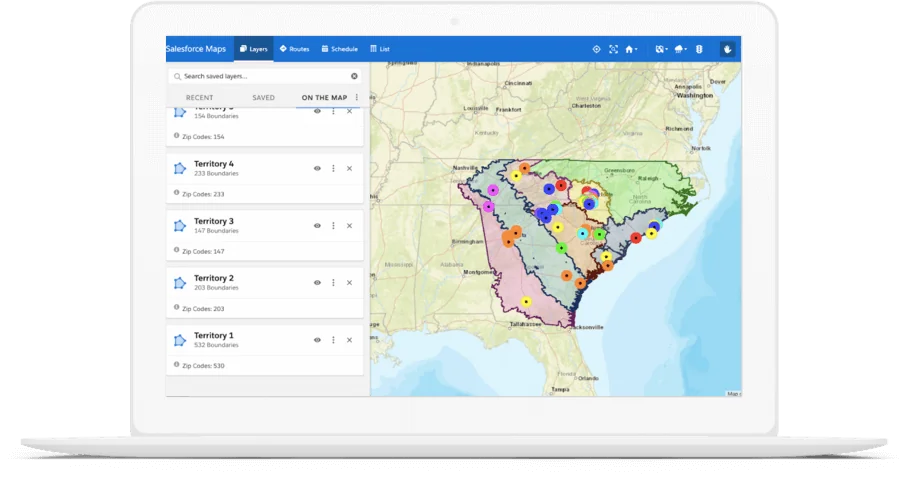
Task: Click the 203 Boundaries text
Action: [x=216, y=288]
